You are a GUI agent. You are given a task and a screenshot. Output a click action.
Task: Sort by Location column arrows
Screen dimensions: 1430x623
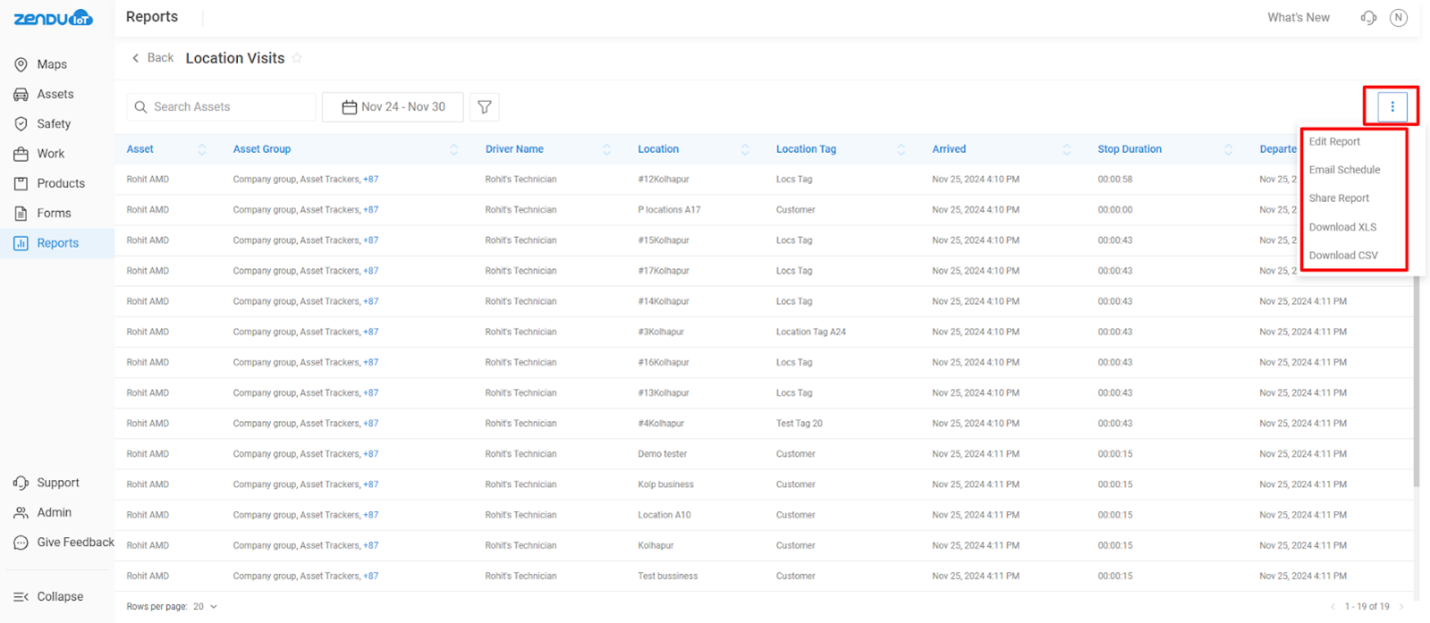pyautogui.click(x=745, y=150)
